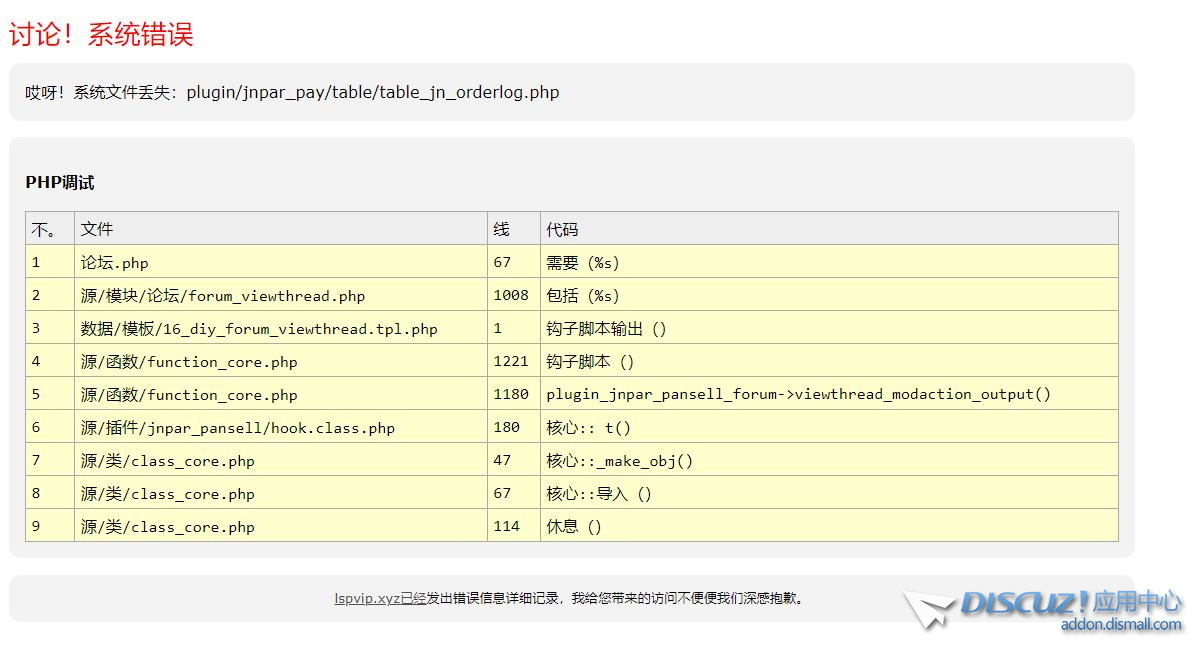Click the paper plane watermark icon

929,609
